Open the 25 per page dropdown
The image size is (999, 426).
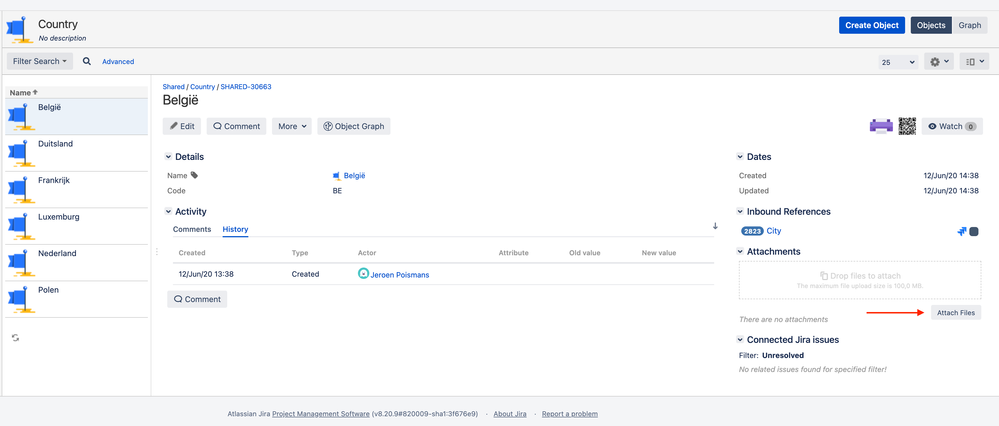pyautogui.click(x=898, y=62)
